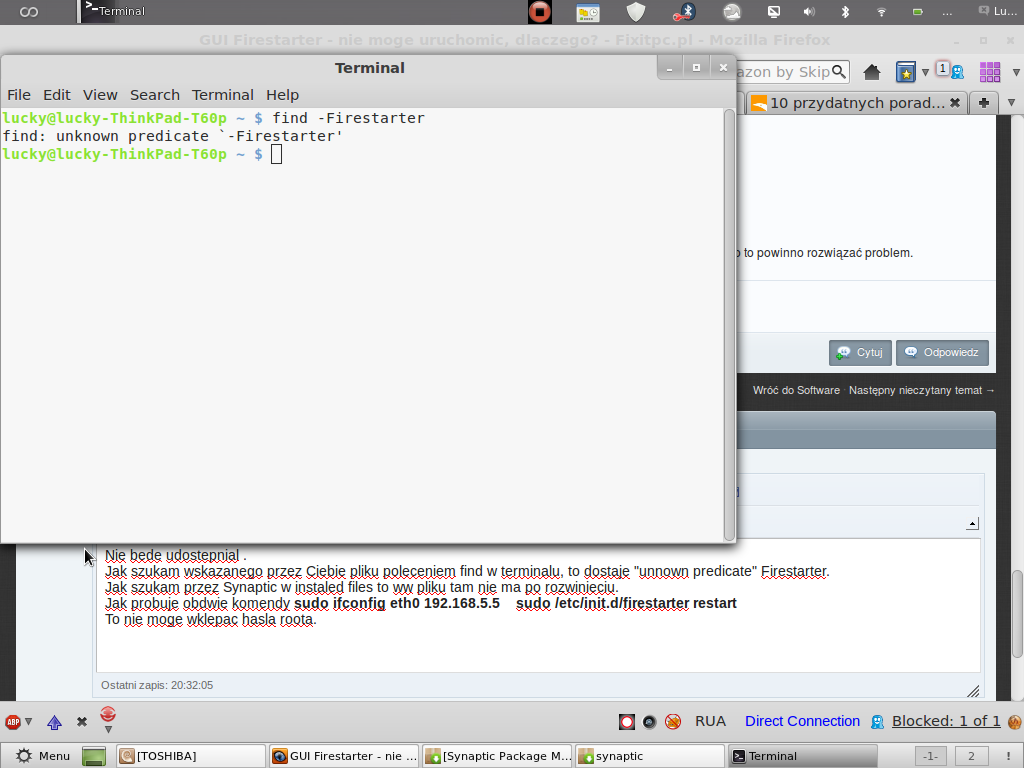The width and height of the screenshot is (1024, 768).
Task: Click the crossed-out orange icon in add-on bar
Action: click(x=673, y=722)
